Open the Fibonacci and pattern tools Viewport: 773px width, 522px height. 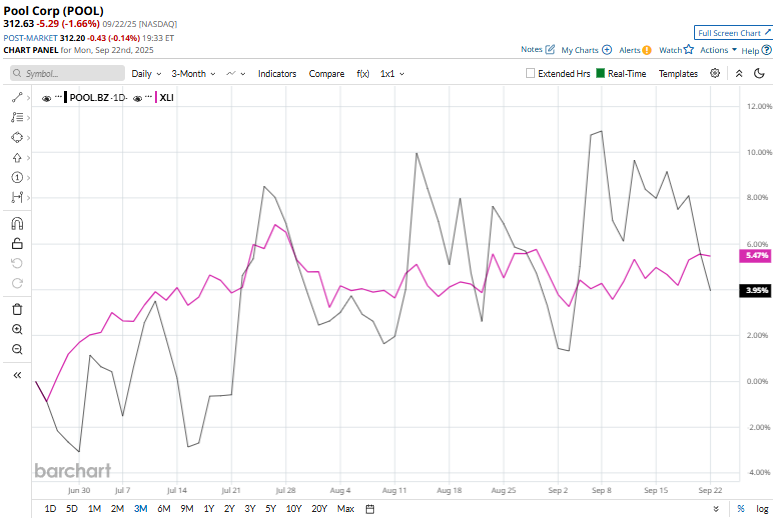coord(17,117)
